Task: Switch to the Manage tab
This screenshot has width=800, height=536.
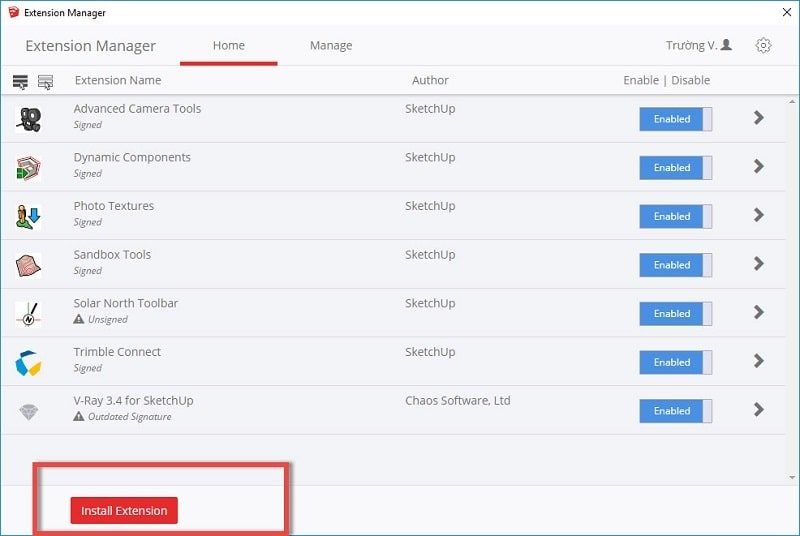Action: 330,46
